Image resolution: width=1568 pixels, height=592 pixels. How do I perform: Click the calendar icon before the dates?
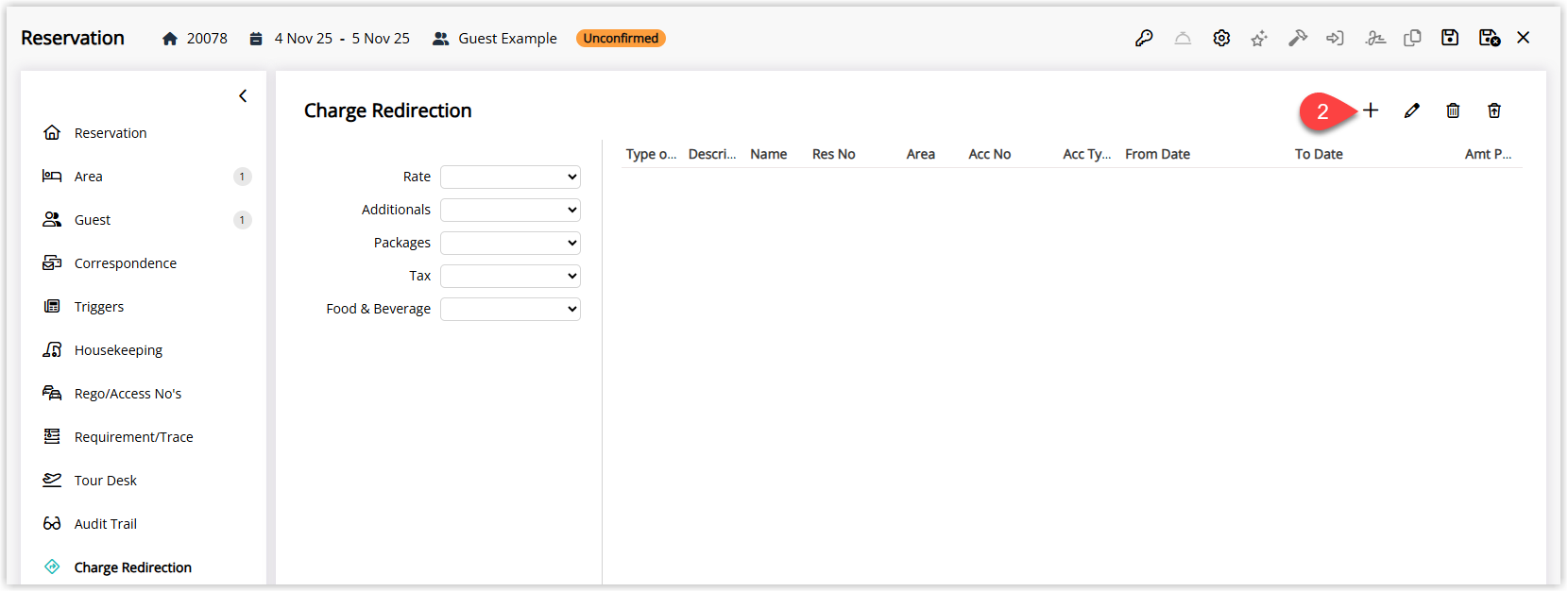[256, 39]
